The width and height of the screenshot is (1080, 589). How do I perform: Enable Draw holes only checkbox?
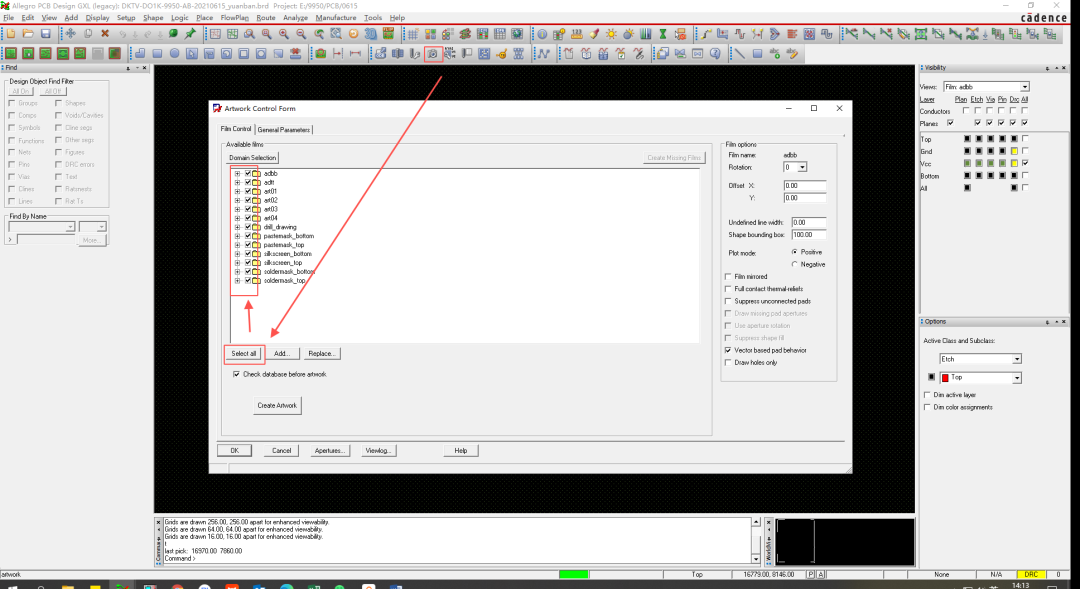pyautogui.click(x=728, y=362)
